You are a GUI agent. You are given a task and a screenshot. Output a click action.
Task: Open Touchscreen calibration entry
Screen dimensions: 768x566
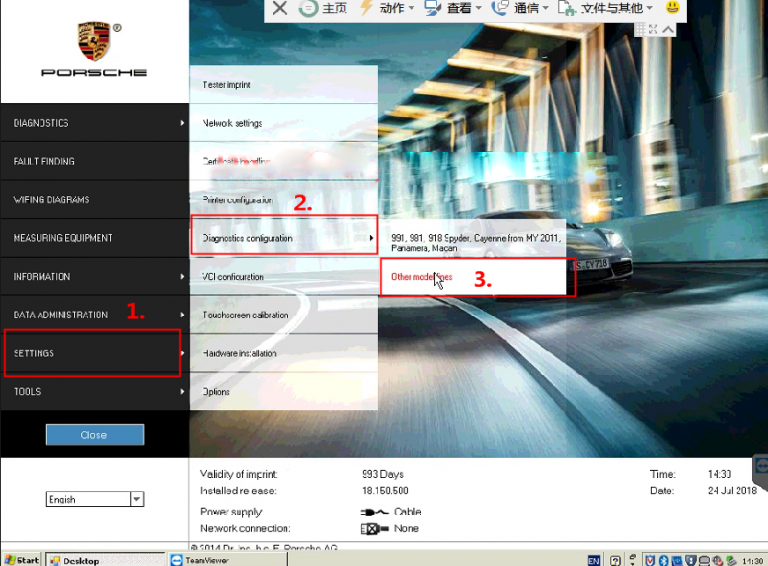coord(284,315)
